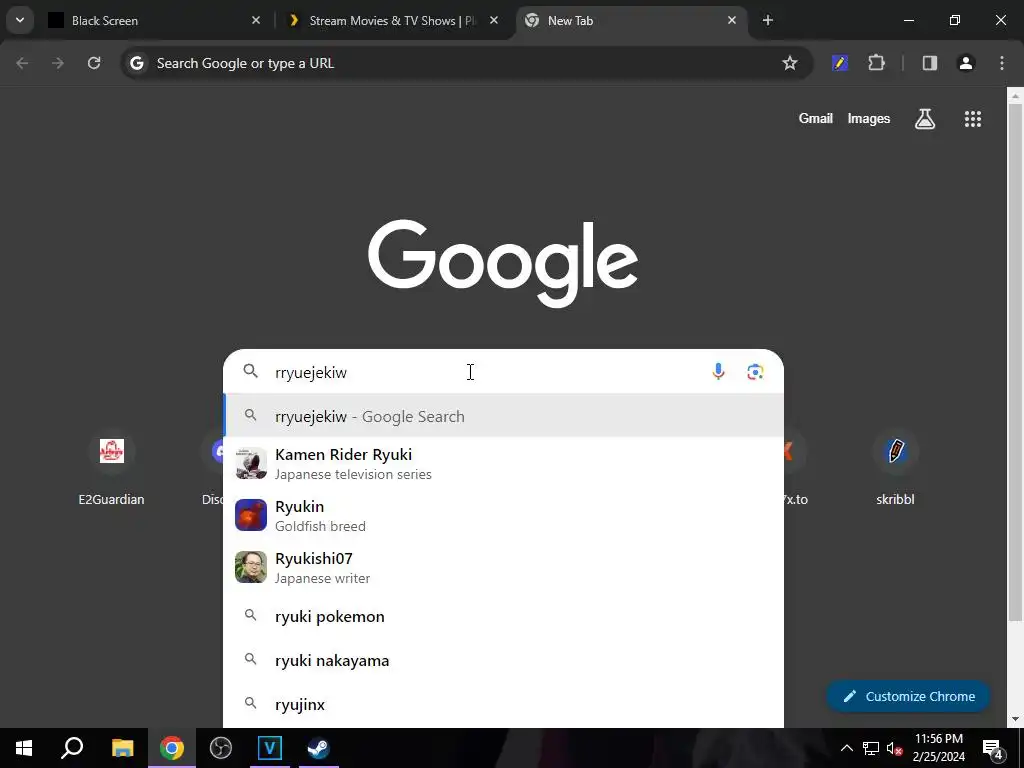Open the Windows Start menu
The height and width of the screenshot is (768, 1024).
pos(24,748)
